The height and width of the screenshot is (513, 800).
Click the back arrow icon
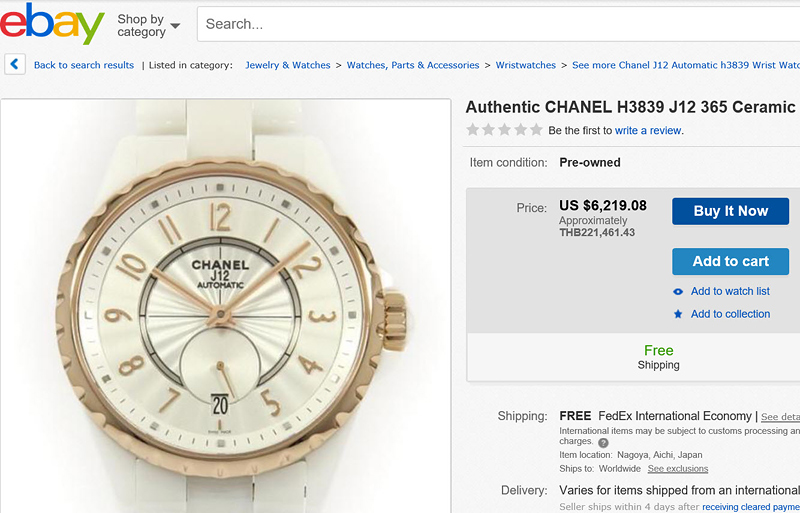[14, 65]
